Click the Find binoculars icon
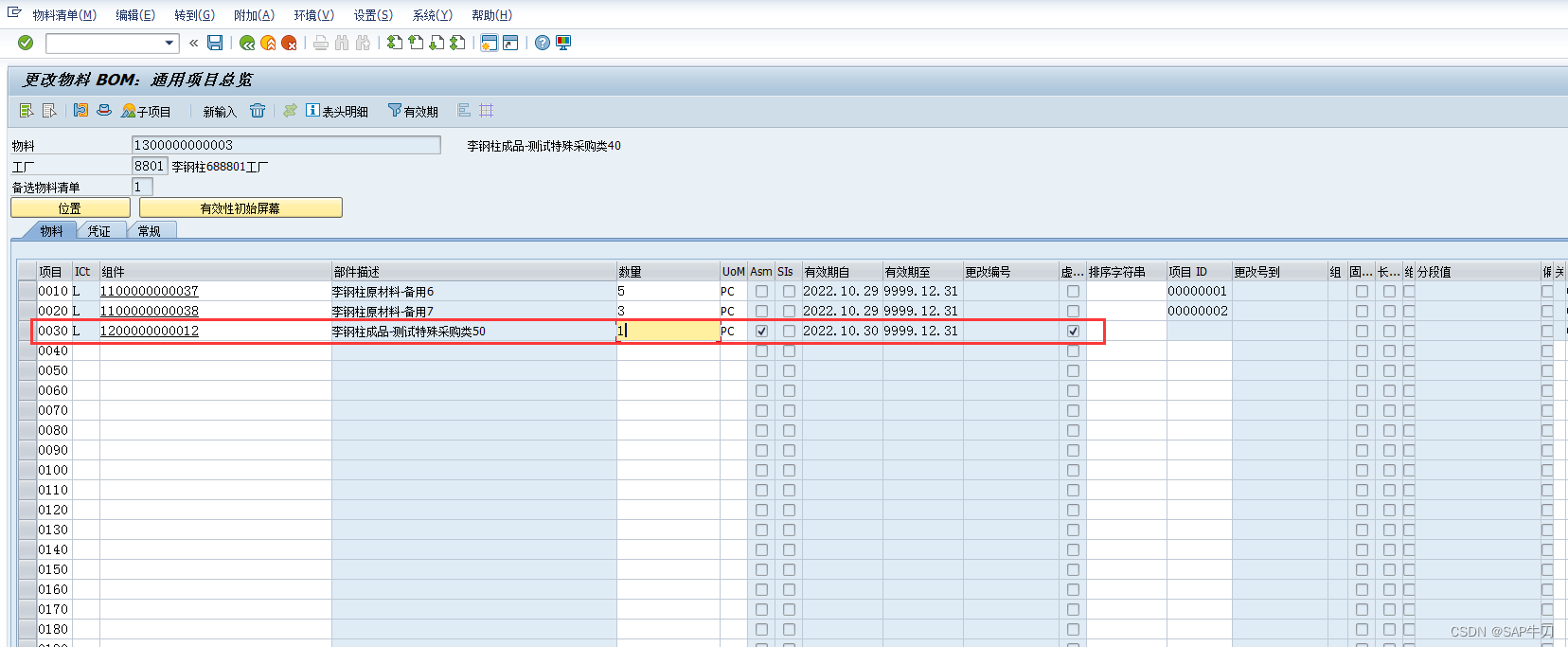 (x=342, y=43)
